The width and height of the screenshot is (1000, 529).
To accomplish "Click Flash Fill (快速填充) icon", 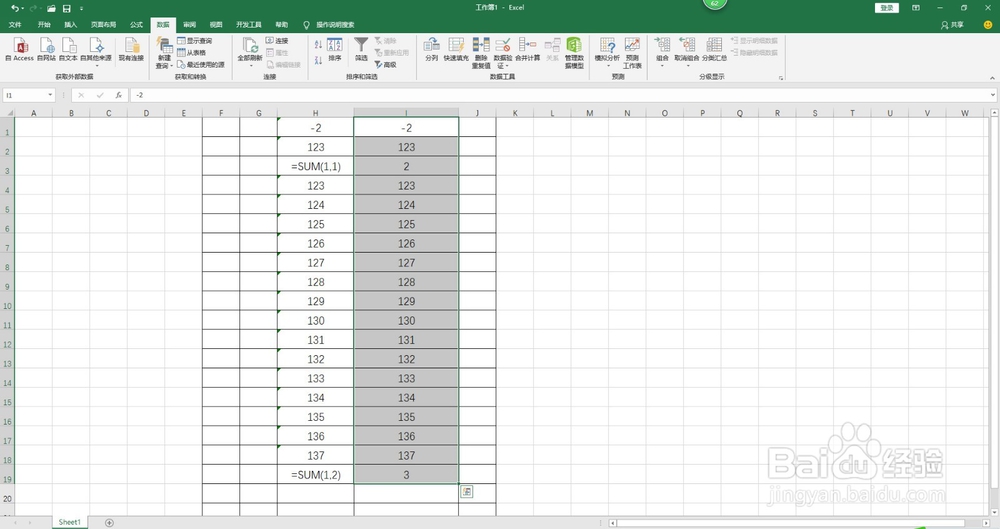I will click(456, 49).
